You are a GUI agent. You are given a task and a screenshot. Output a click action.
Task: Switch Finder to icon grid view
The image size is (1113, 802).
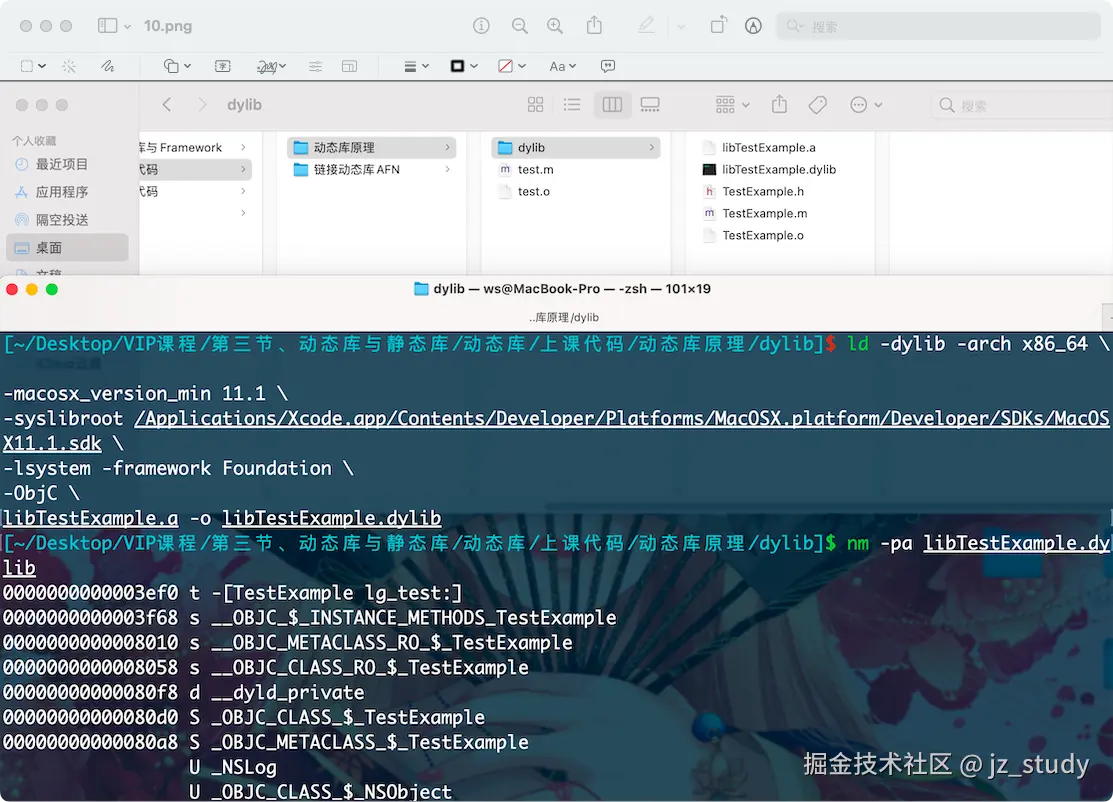tap(535, 105)
